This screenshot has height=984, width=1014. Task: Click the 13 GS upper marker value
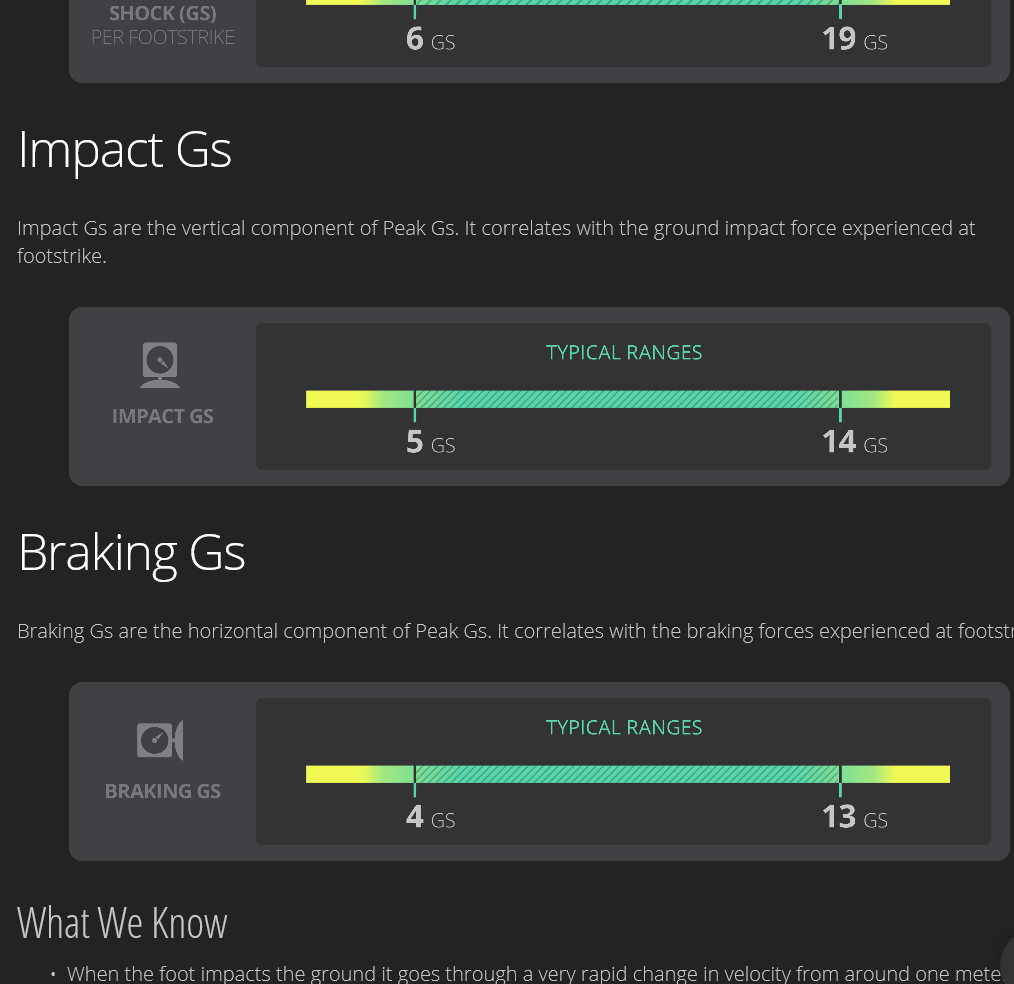[854, 817]
